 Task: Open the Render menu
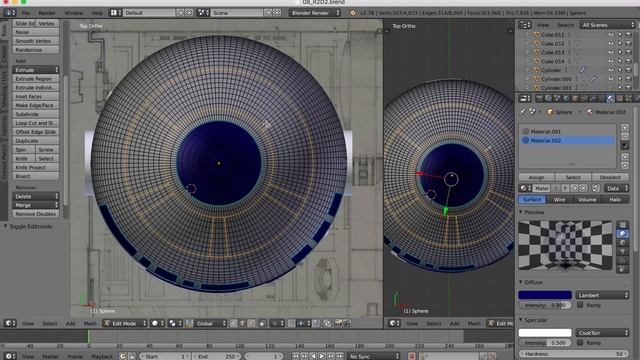click(x=47, y=13)
